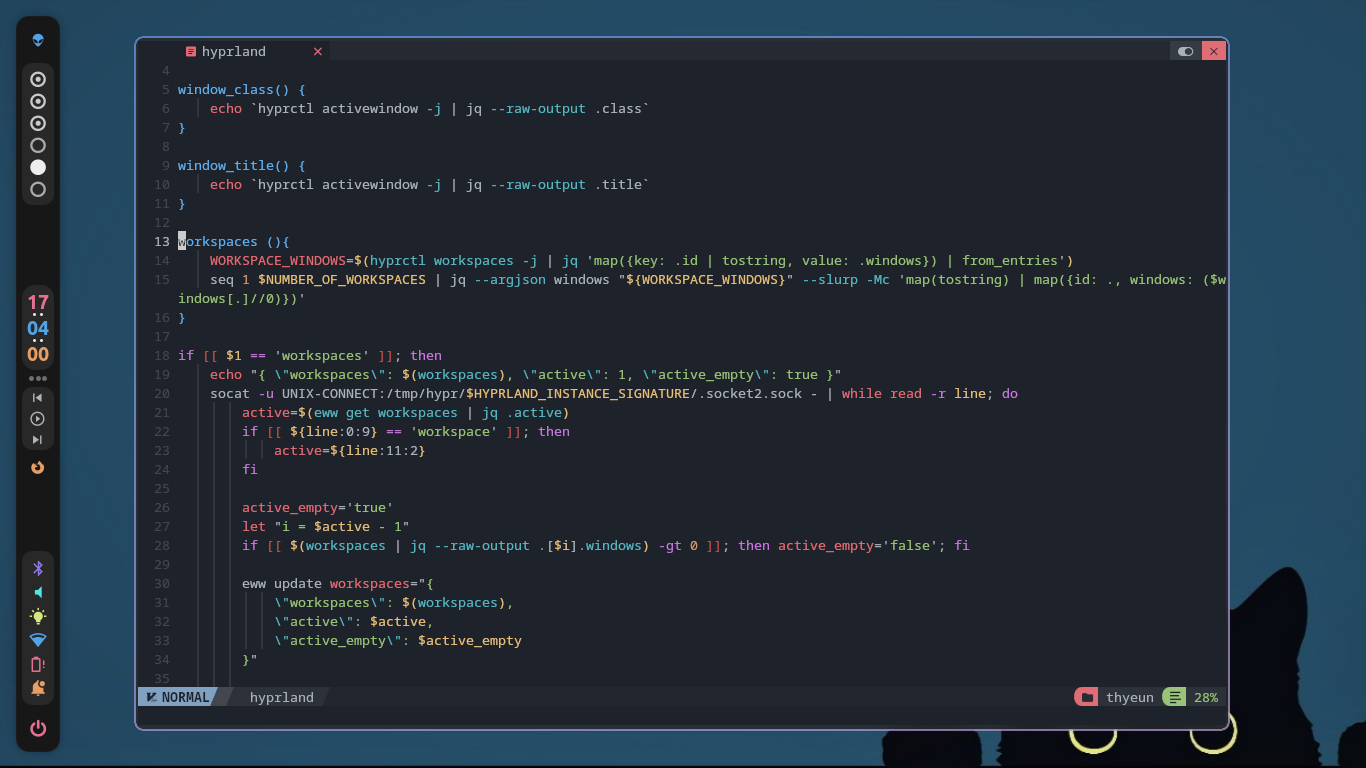Image resolution: width=1366 pixels, height=768 pixels.
Task: Skip to the previous track
Action: click(x=38, y=398)
